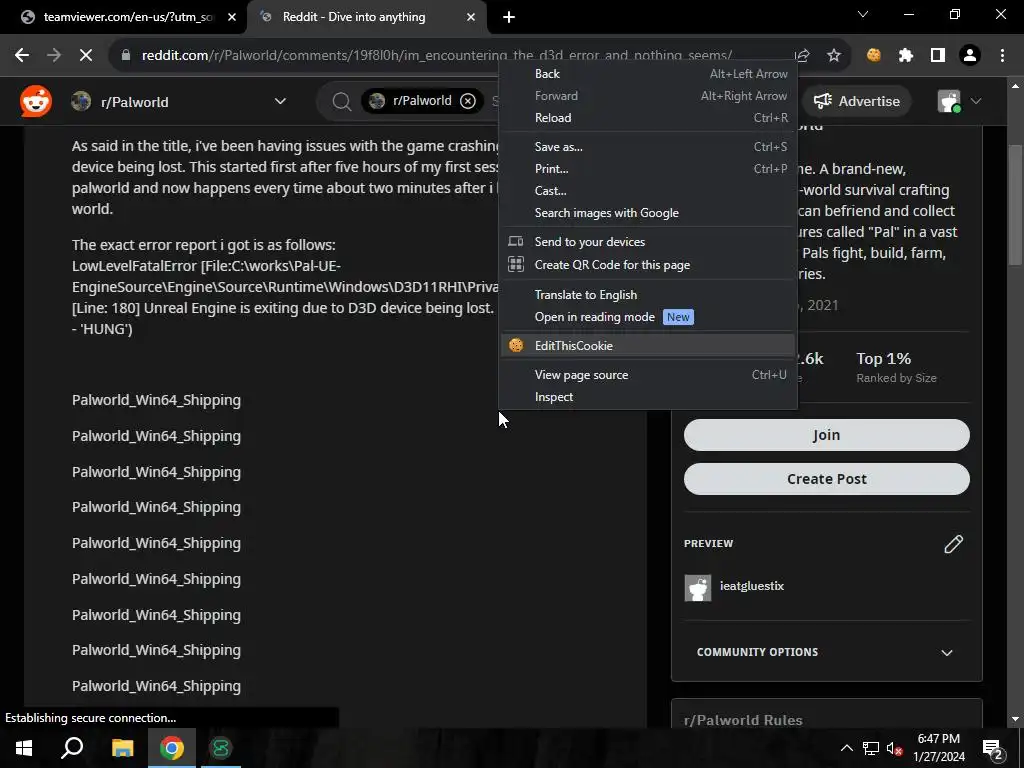This screenshot has height=768, width=1024.
Task: Open the ieatgluestix avatar in Preview
Action: (697, 587)
